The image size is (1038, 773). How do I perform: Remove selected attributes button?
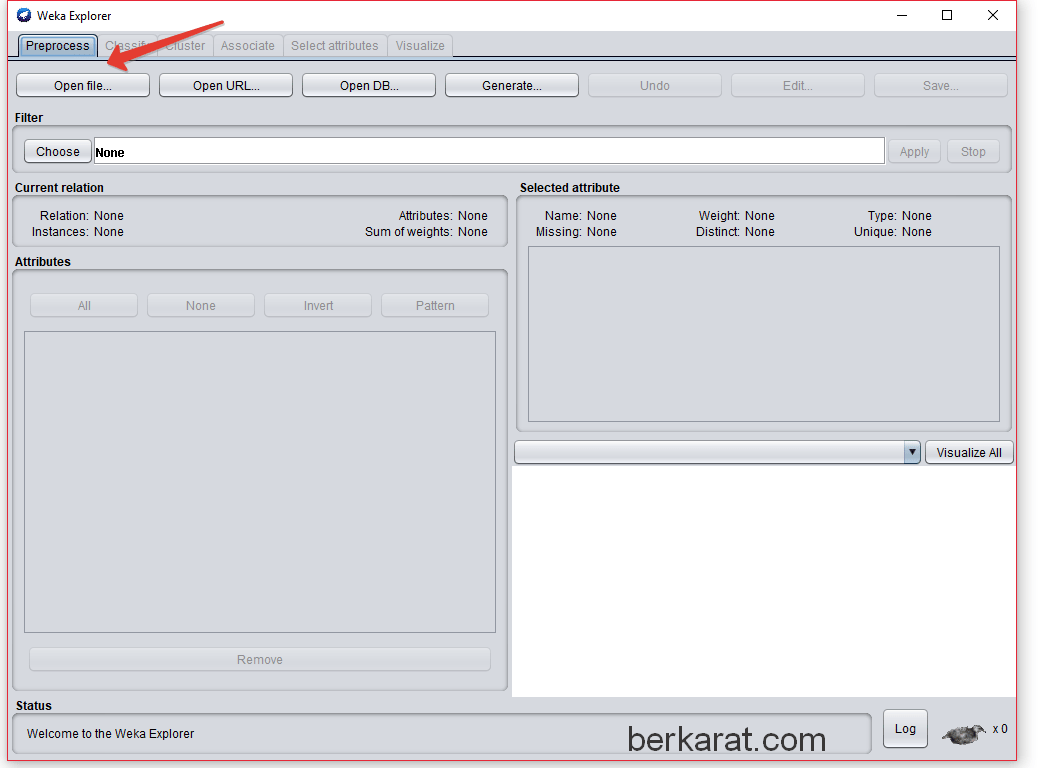(260, 659)
